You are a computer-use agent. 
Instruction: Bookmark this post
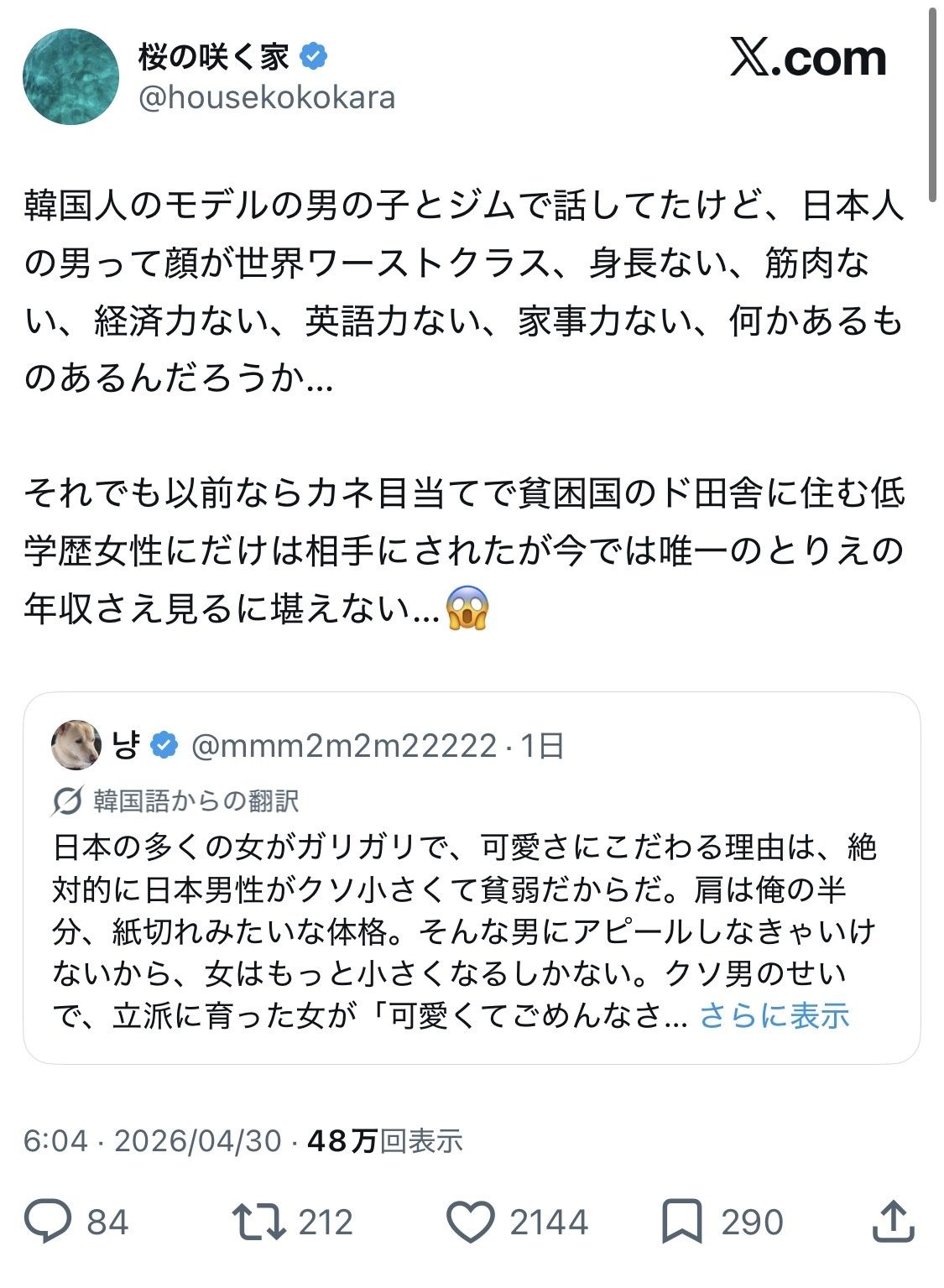pyautogui.click(x=681, y=1222)
